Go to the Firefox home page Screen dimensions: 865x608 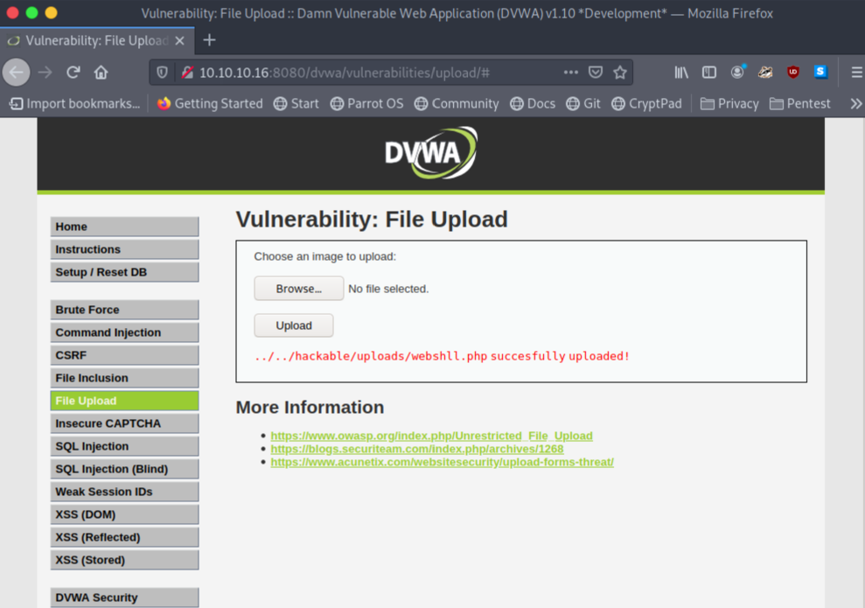point(101,72)
